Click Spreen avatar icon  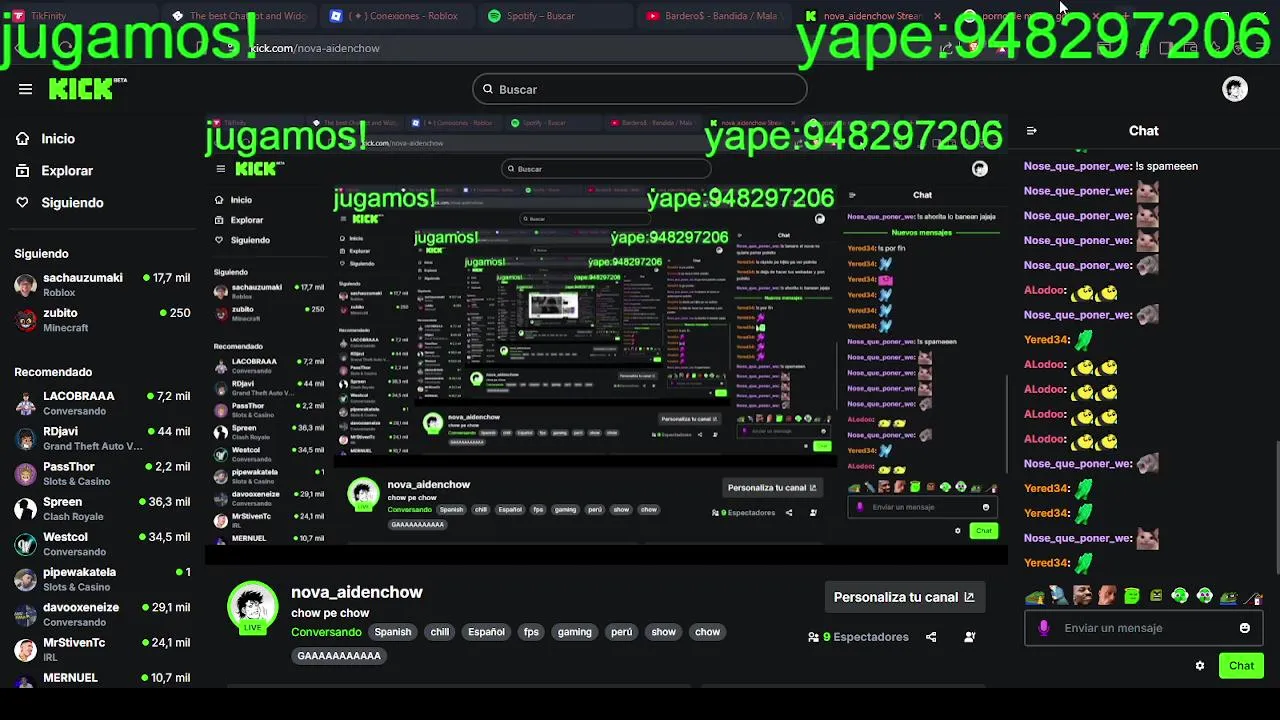tap(26, 509)
